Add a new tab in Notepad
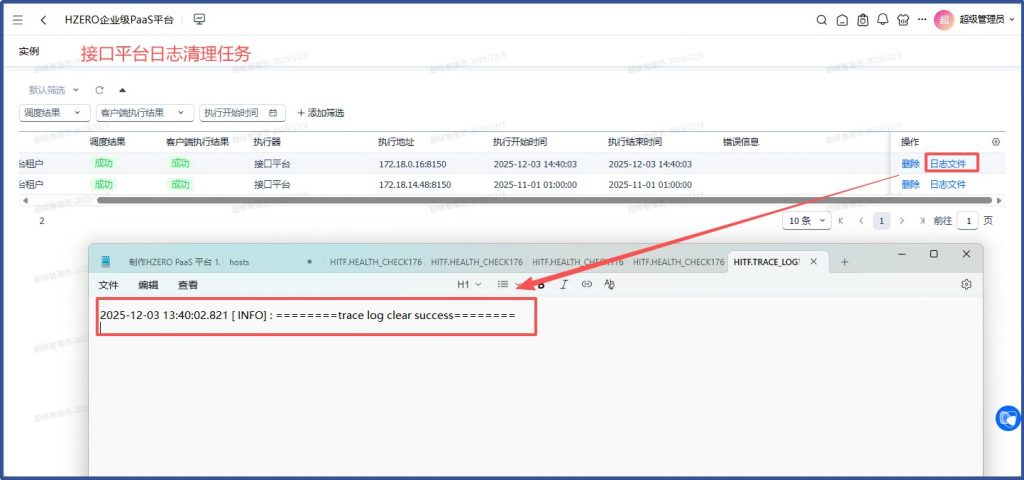Viewport: 1024px width, 480px height. 845,262
